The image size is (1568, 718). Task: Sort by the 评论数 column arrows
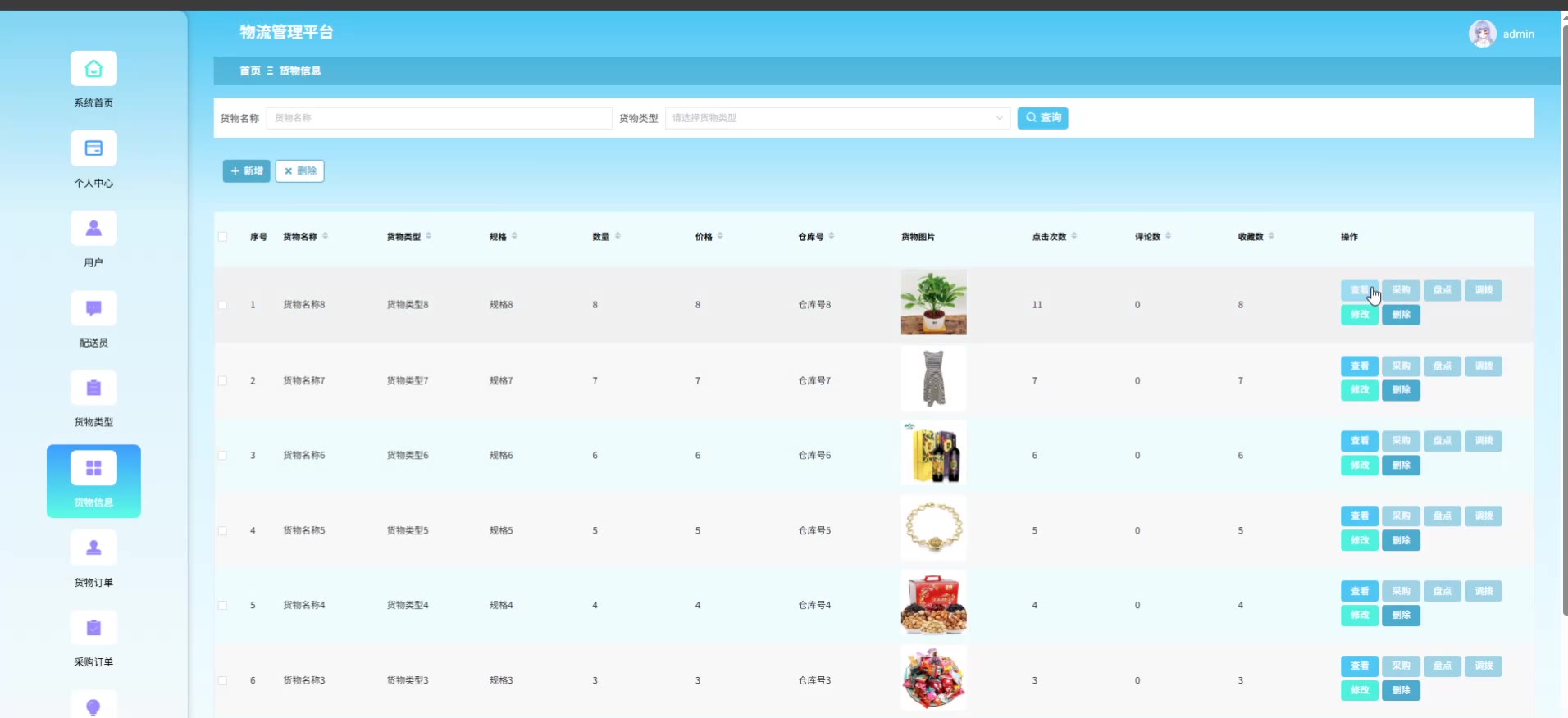click(1169, 236)
